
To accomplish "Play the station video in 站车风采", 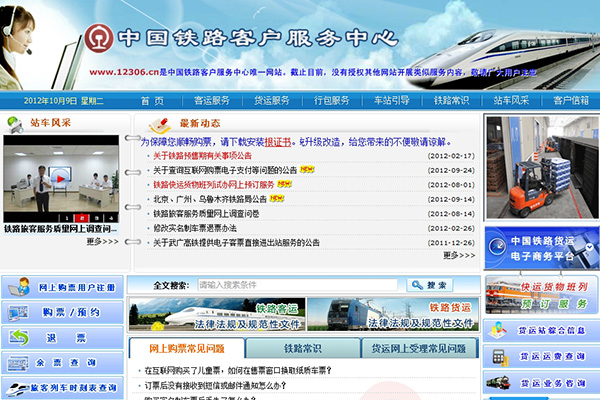I will (61, 178).
